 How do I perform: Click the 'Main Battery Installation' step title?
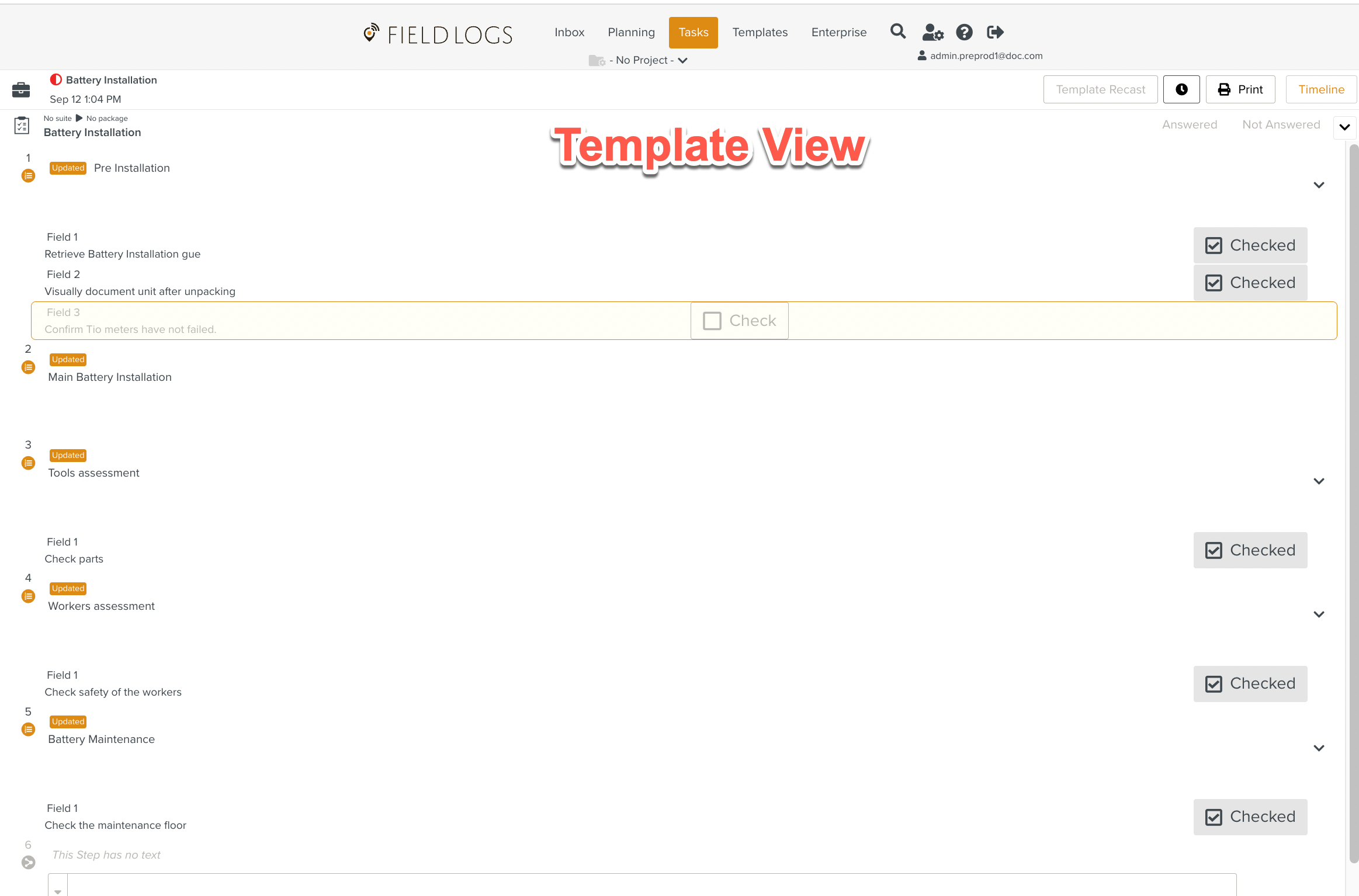[x=110, y=377]
